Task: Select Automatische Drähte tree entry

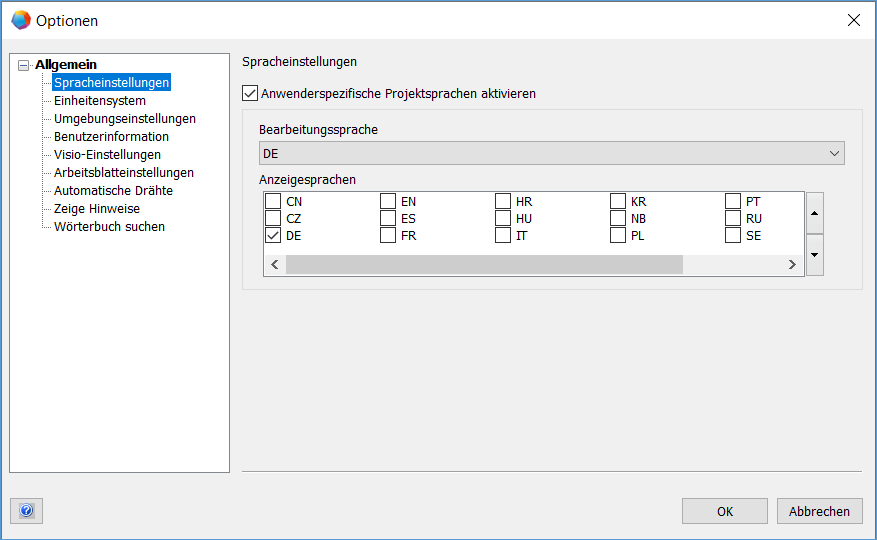Action: [x=113, y=190]
